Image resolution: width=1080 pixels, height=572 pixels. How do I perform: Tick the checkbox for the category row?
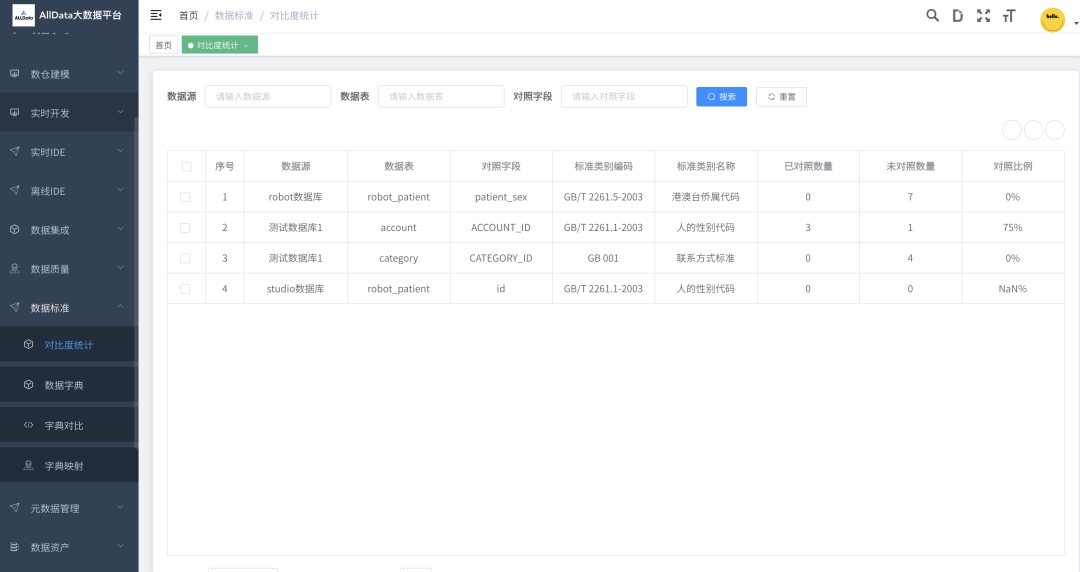(x=185, y=258)
